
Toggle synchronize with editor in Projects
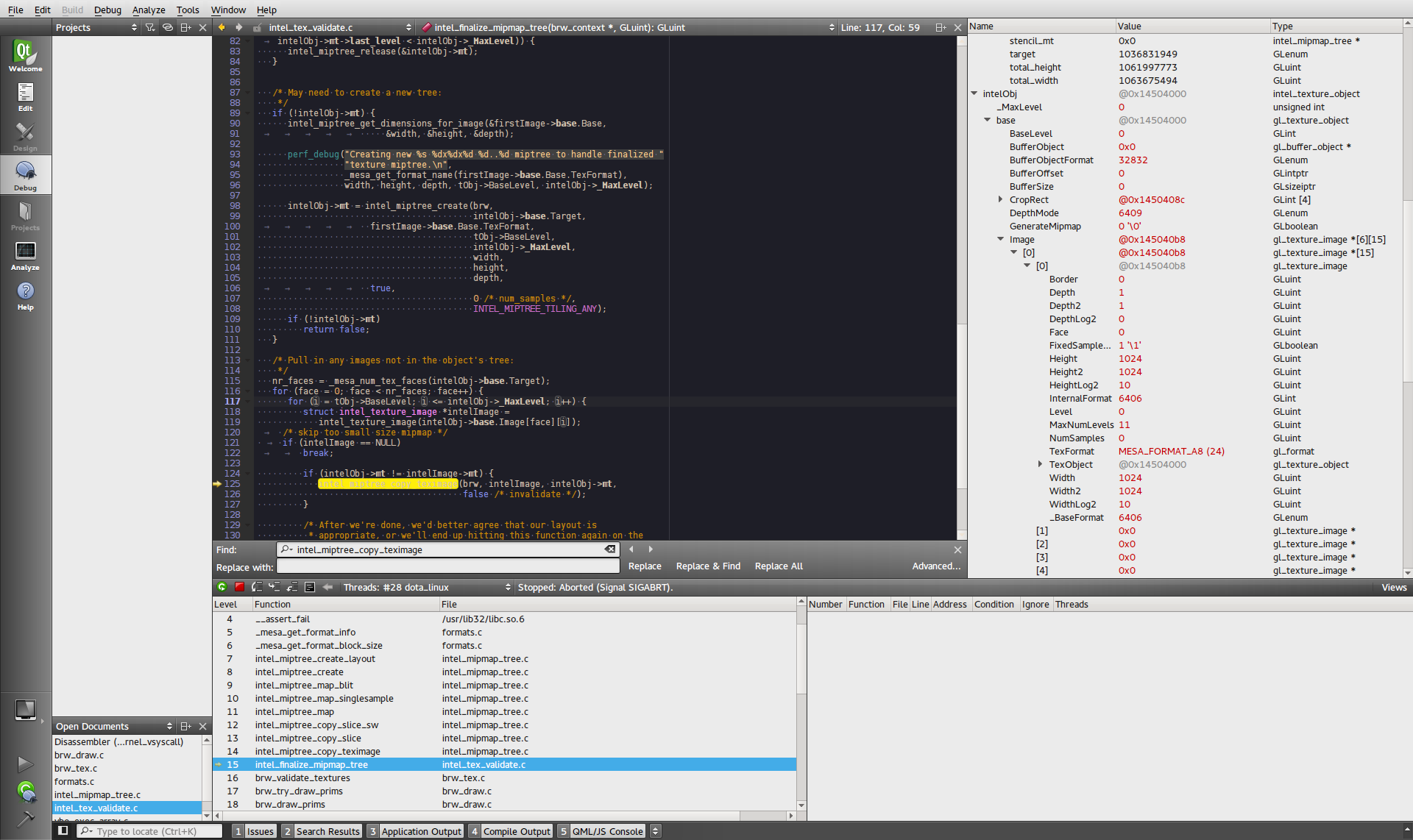168,27
